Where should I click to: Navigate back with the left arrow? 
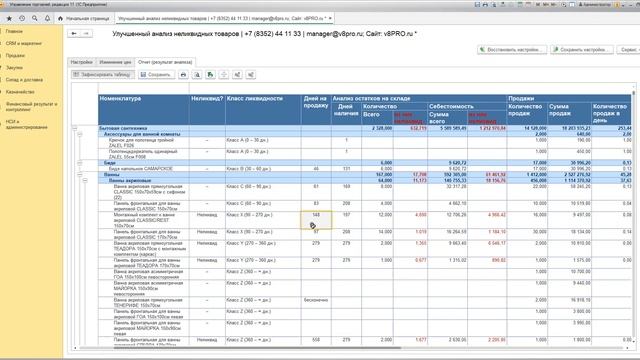click(74, 33)
